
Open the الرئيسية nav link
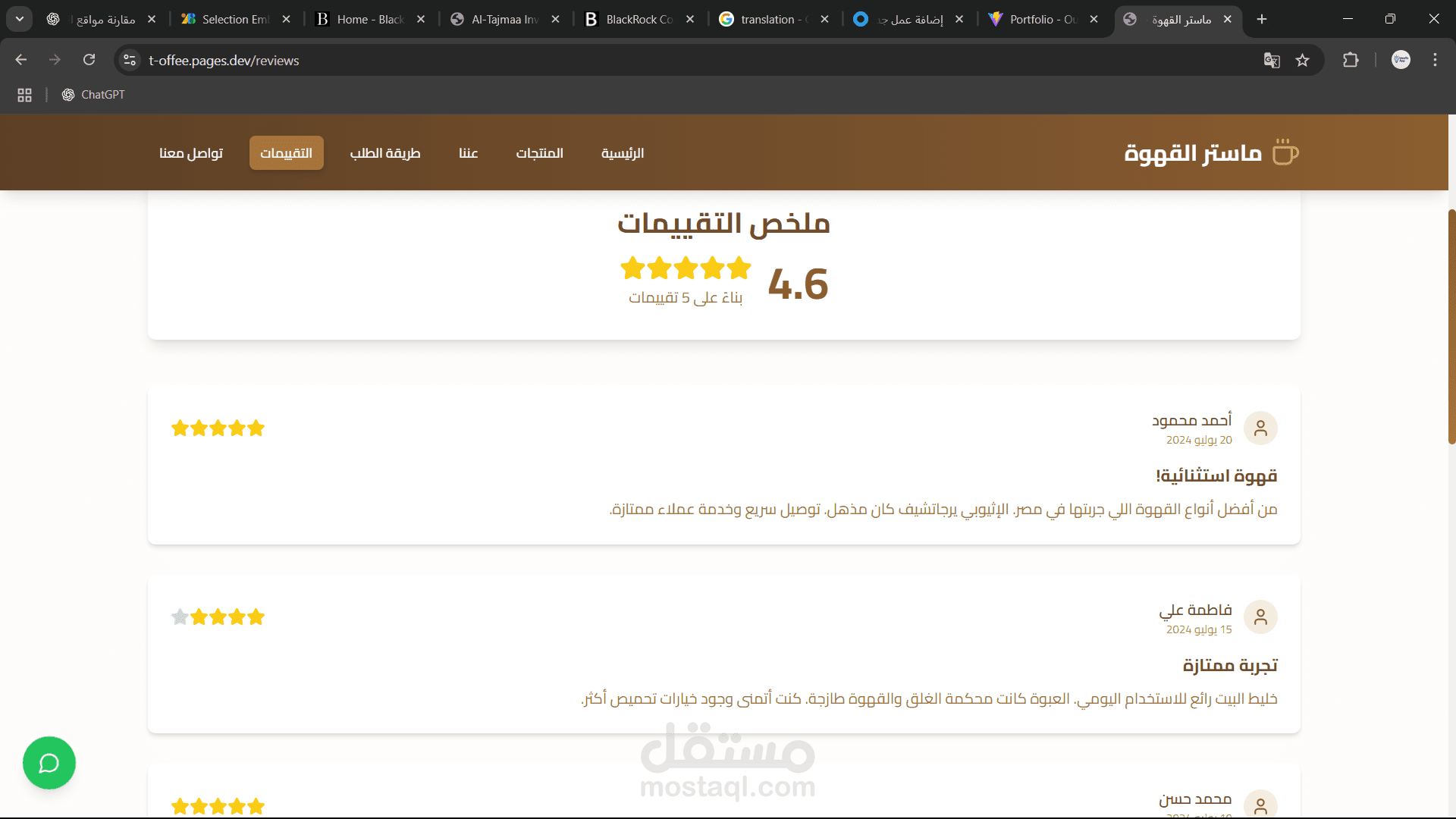pos(623,153)
